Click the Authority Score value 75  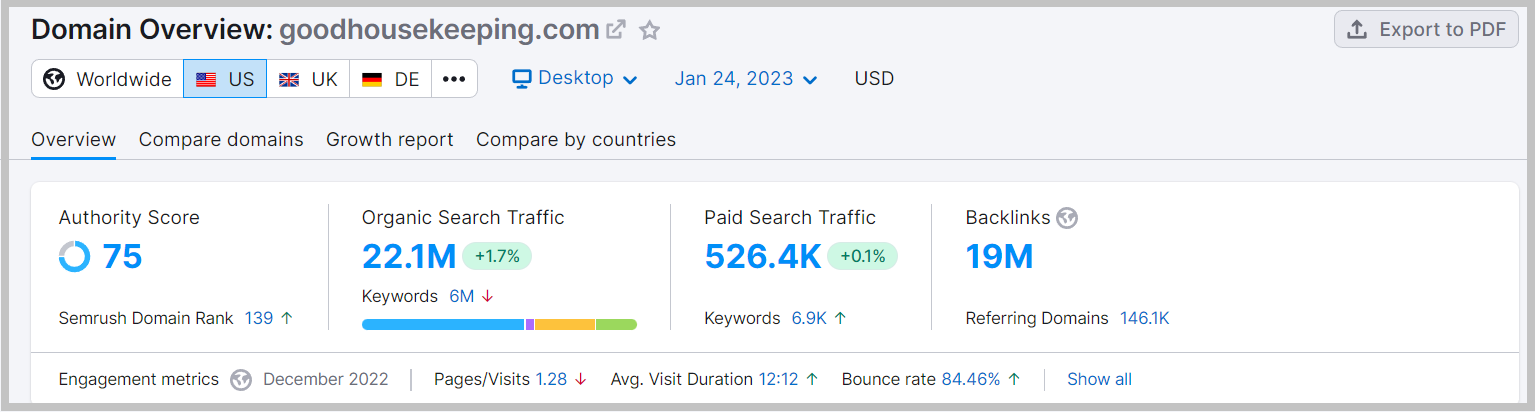coord(122,257)
